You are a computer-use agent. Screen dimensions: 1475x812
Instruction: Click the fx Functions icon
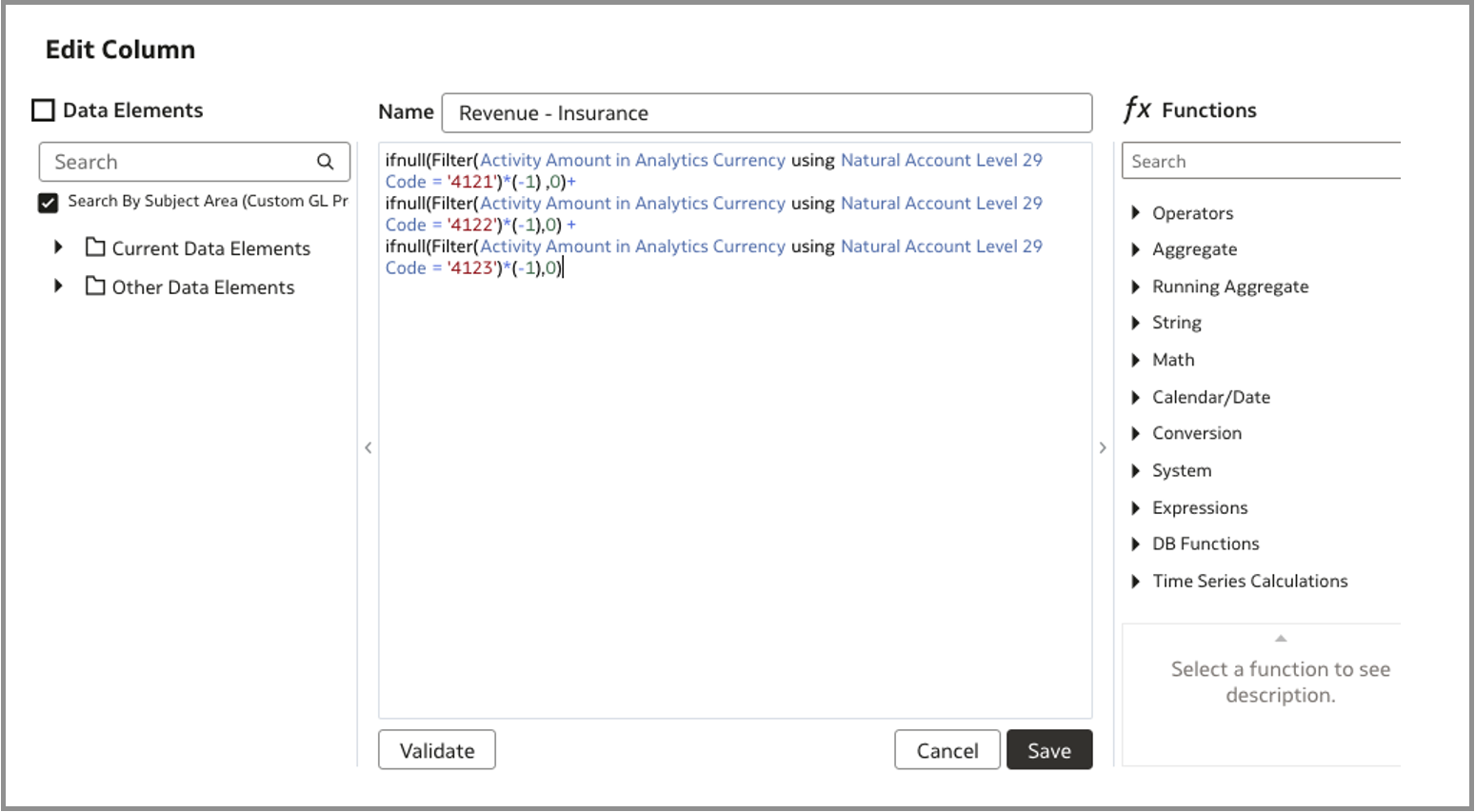(x=1137, y=109)
